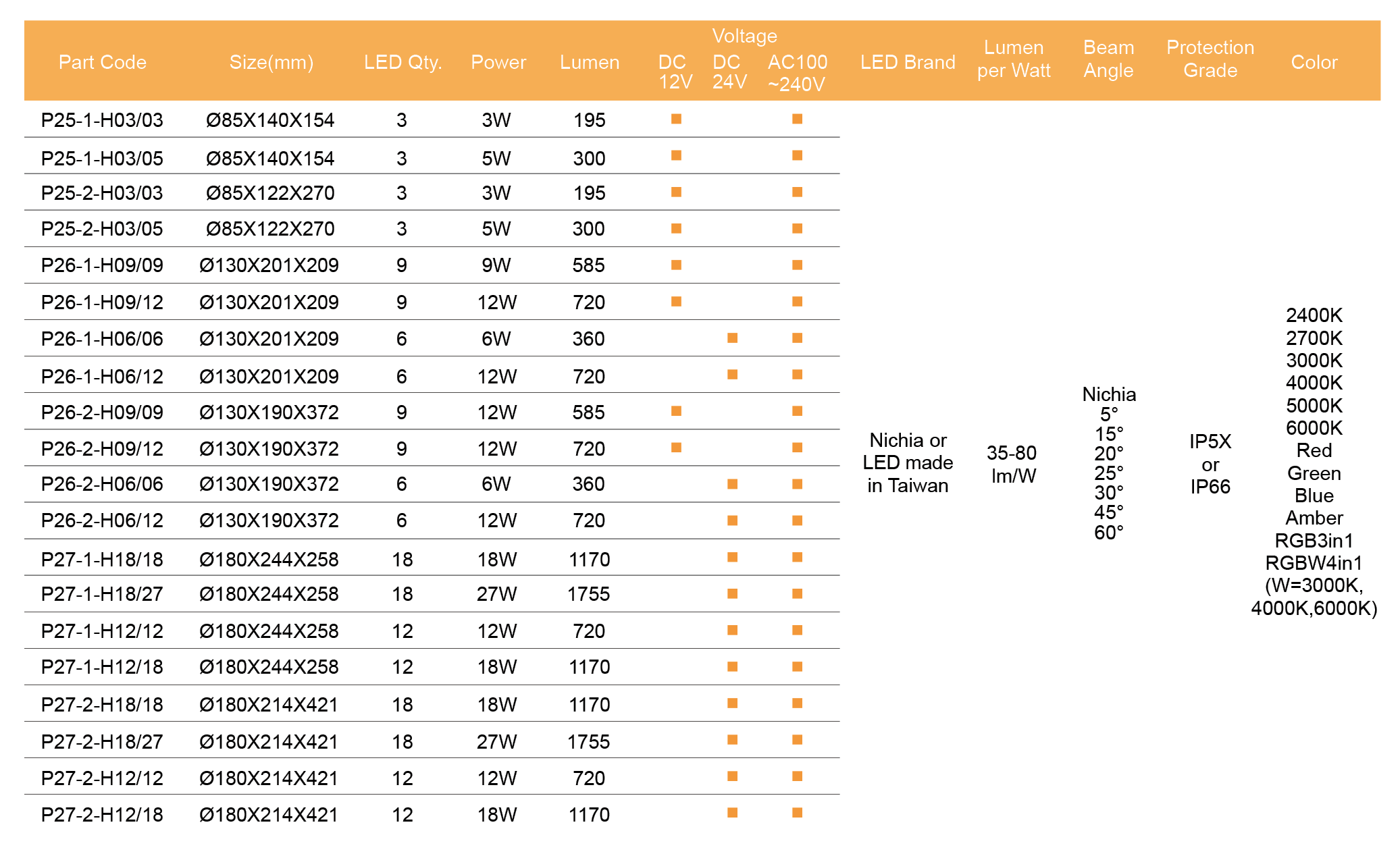This screenshot has height=856, width=1400.
Task: Select part code P26-1-H09/12 cell
Action: (102, 302)
